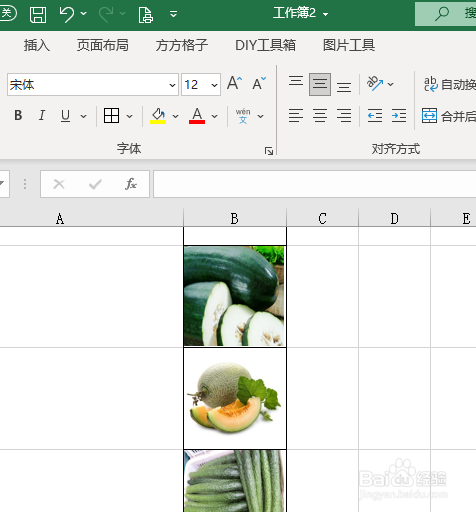Open the 插入 ribbon tab
476x512 pixels.
[37, 45]
